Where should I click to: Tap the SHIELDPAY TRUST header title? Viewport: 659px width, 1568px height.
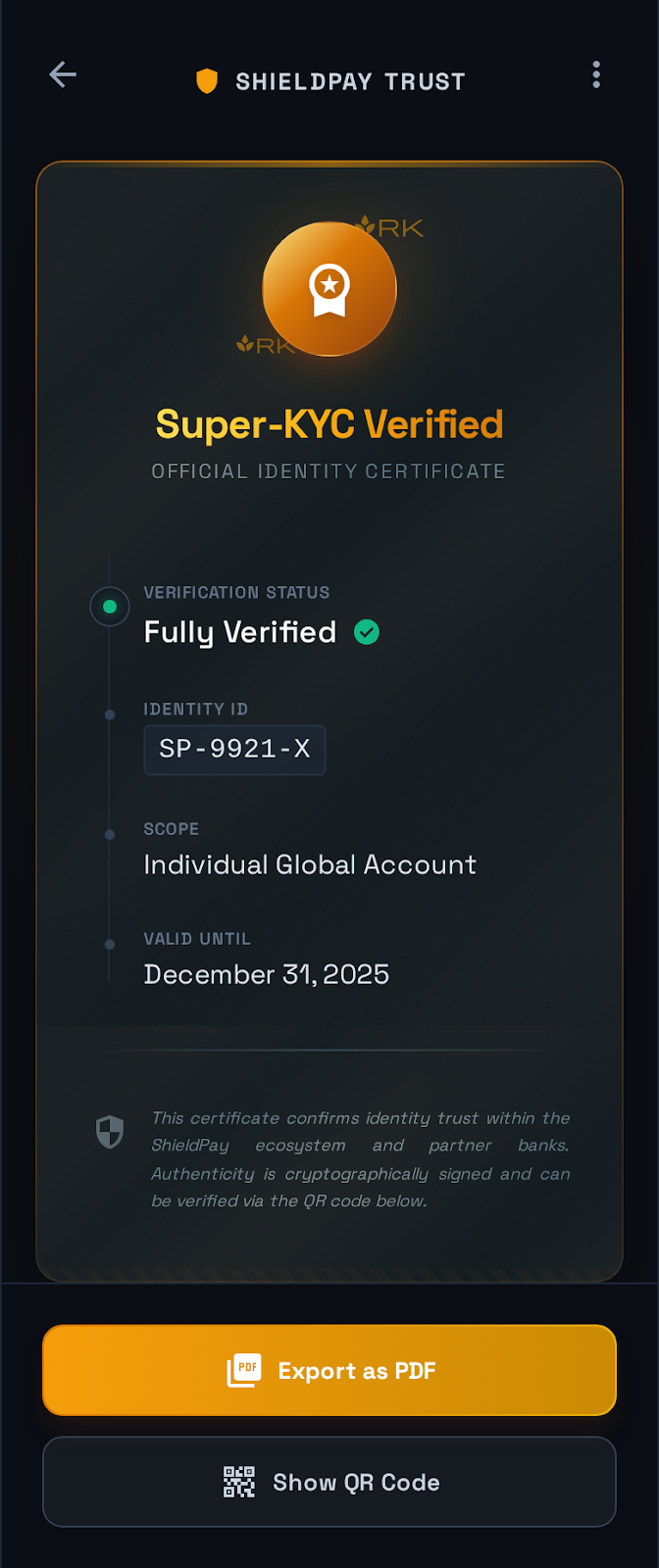350,81
